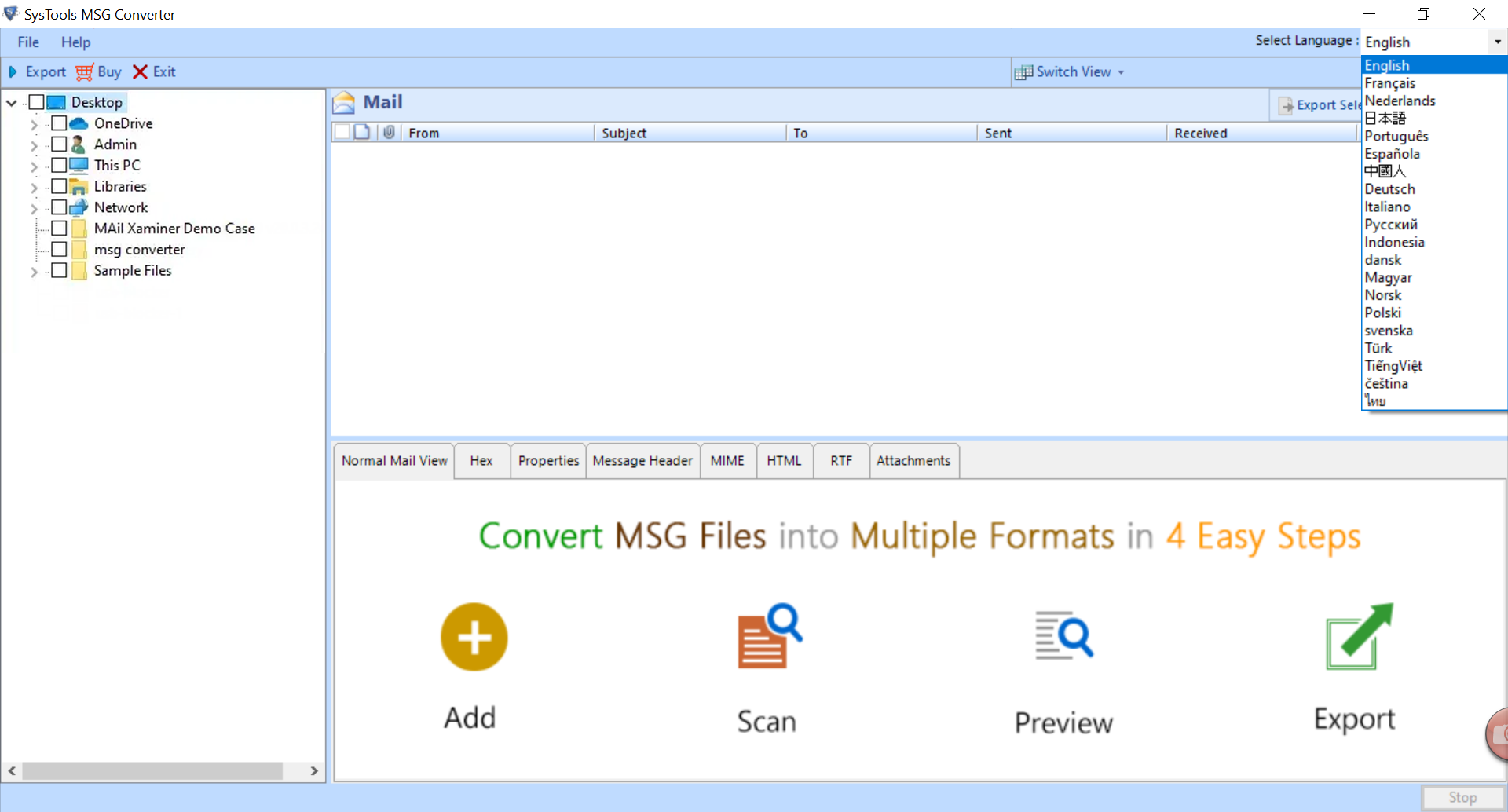The height and width of the screenshot is (812, 1508).
Task: Click the Preview magnifier icon
Action: click(1064, 635)
